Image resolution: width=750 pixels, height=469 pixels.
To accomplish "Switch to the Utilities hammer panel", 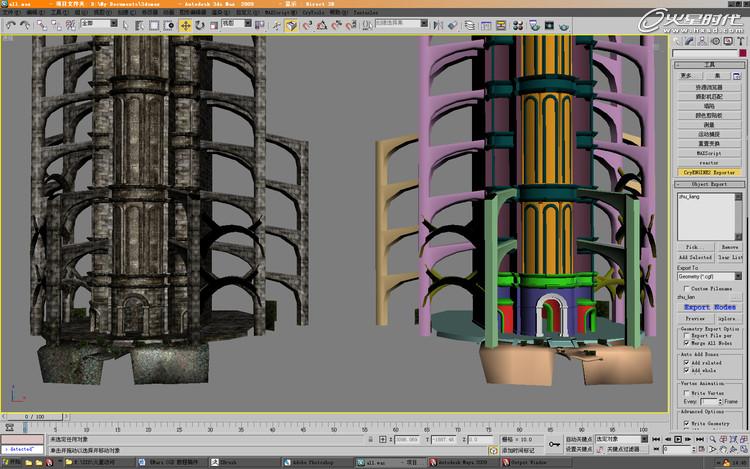I will (x=740, y=41).
